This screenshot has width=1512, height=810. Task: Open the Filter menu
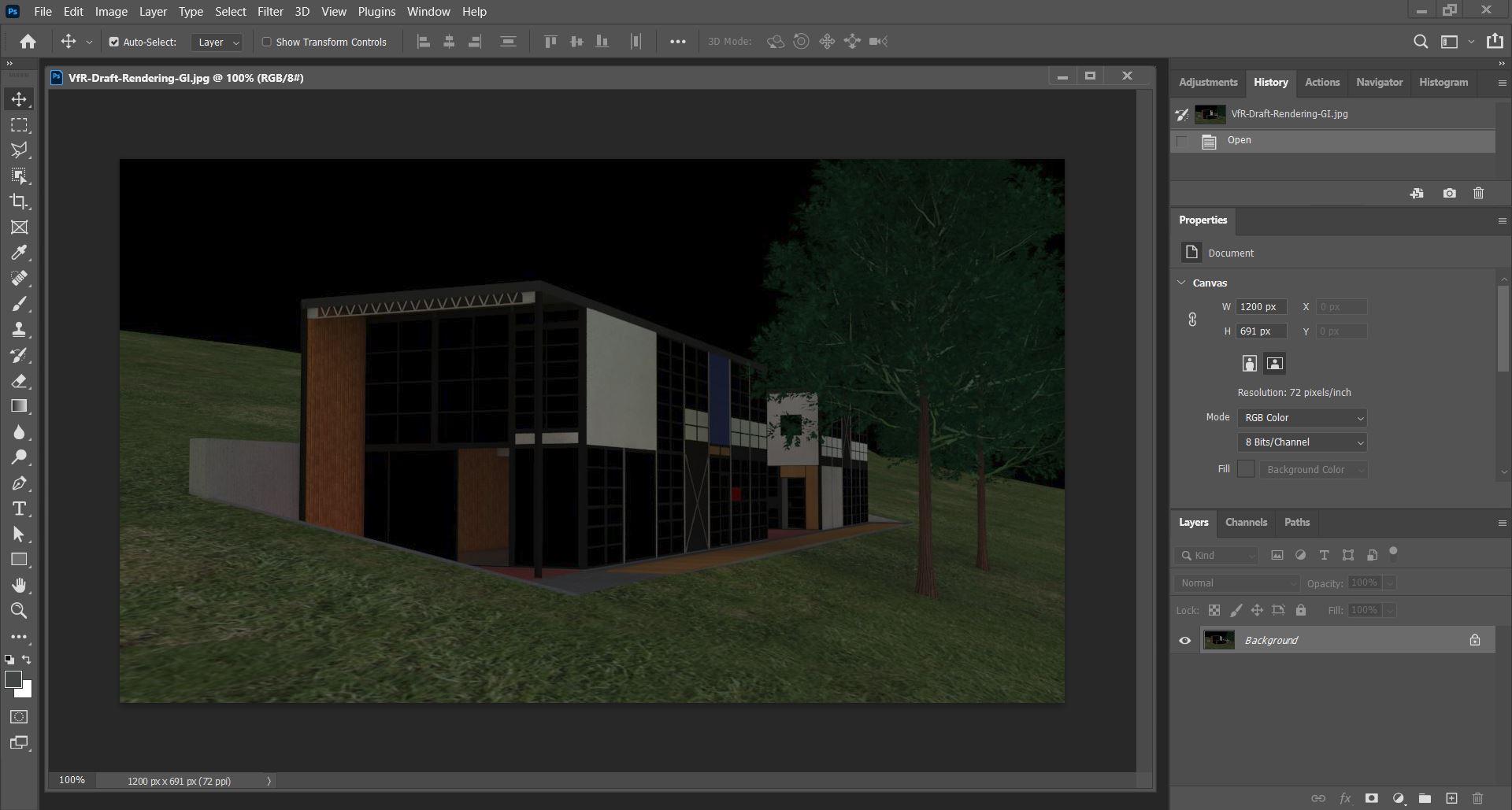coord(270,12)
